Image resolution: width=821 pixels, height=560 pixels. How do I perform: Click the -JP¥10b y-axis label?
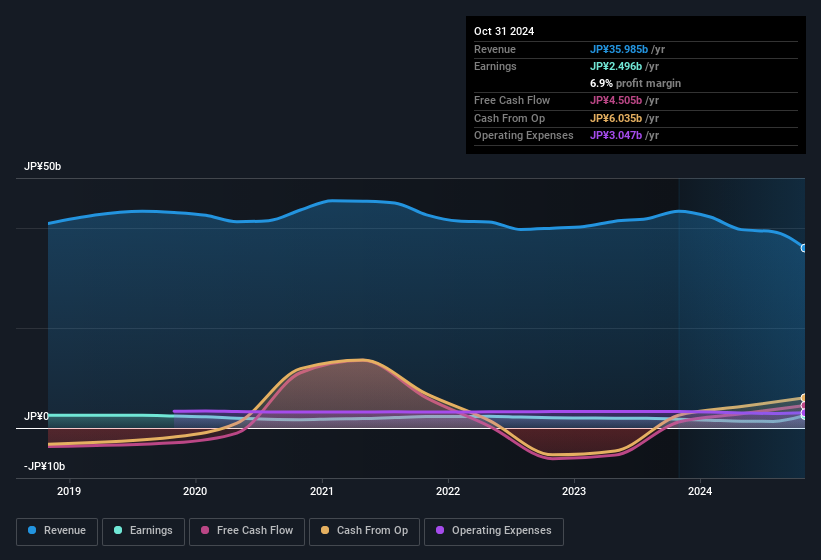[x=45, y=466]
